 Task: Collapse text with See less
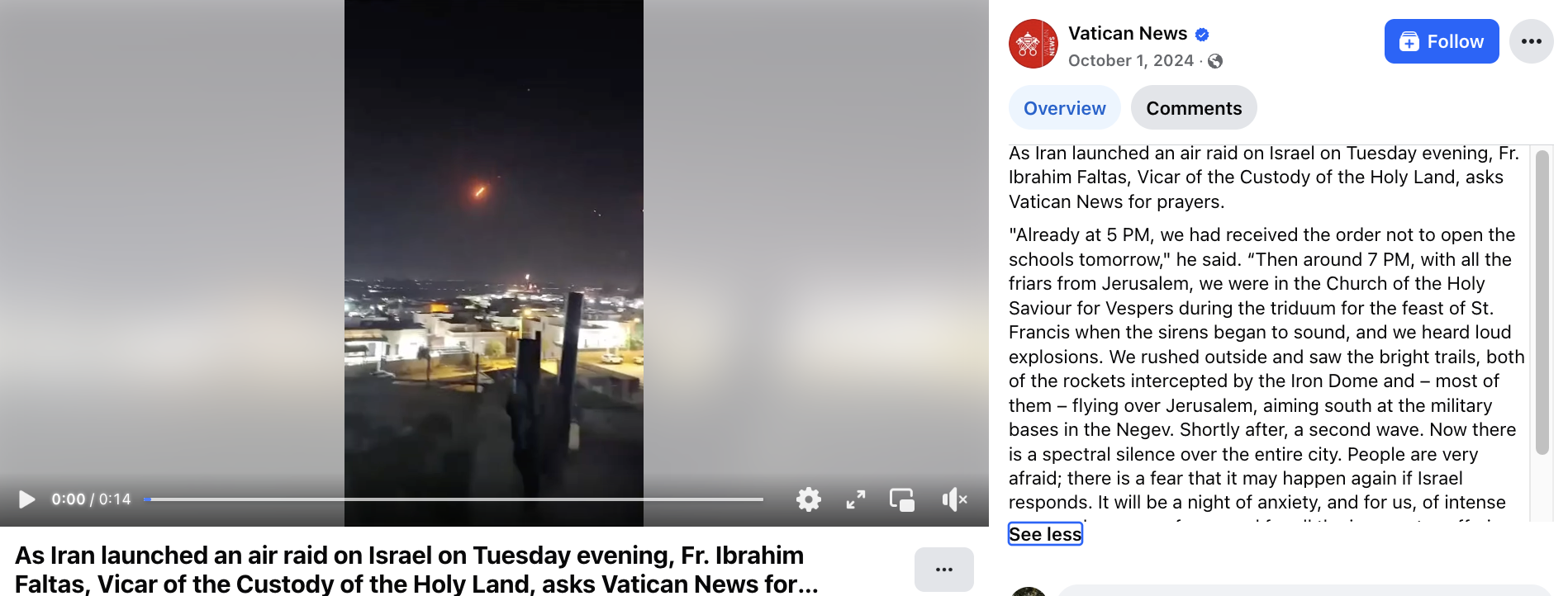(1045, 534)
